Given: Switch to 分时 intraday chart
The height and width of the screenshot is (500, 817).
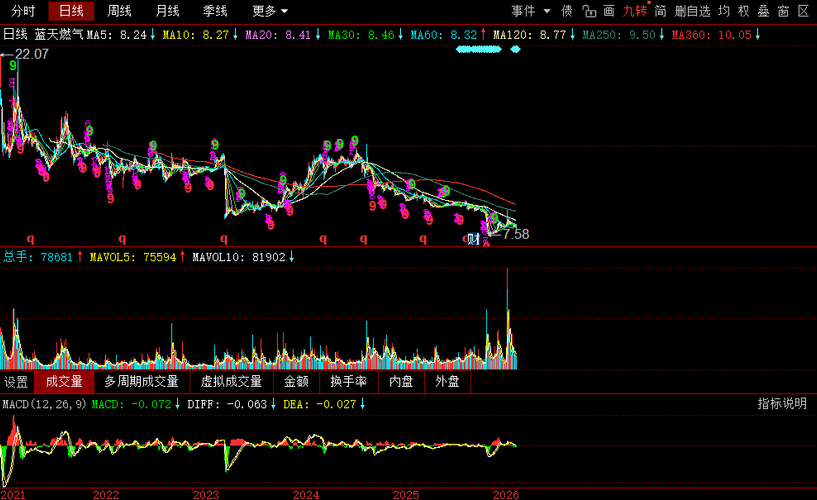Looking at the screenshot, I should [23, 11].
